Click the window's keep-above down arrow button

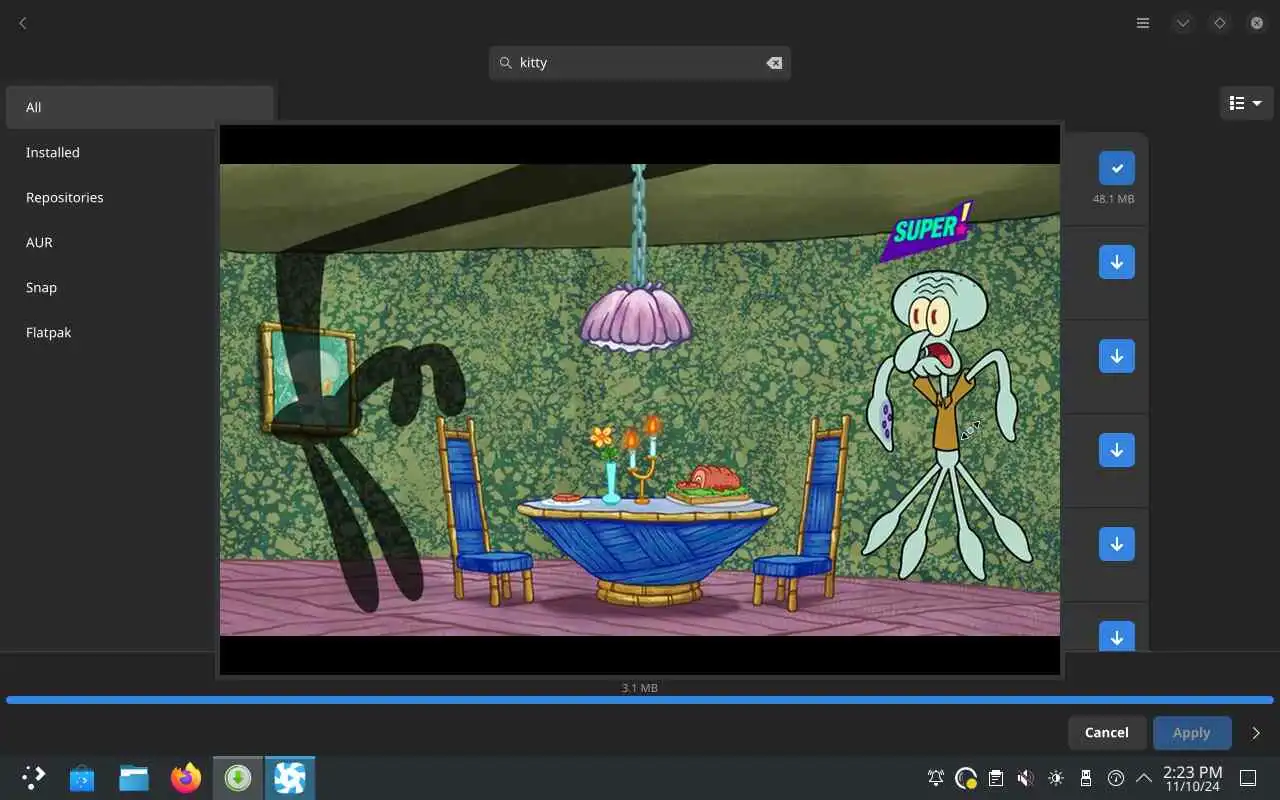[x=1183, y=23]
